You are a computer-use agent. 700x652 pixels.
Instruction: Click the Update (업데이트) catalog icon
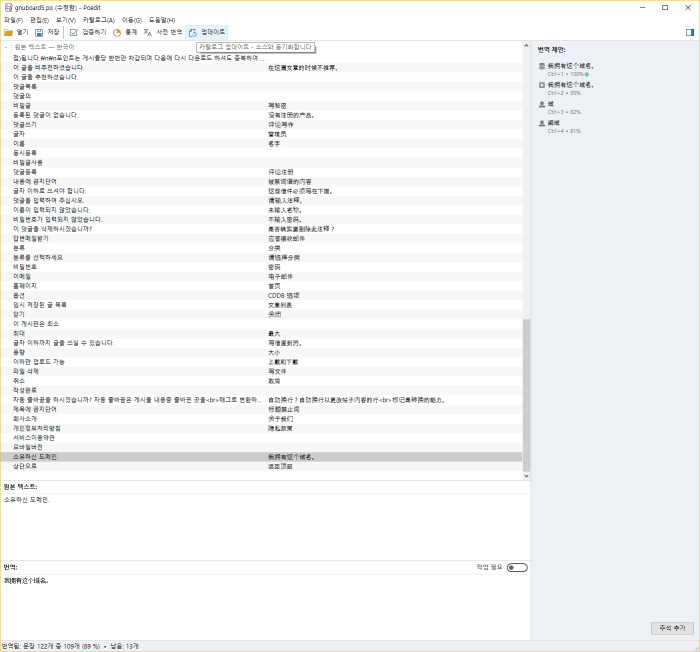(194, 32)
